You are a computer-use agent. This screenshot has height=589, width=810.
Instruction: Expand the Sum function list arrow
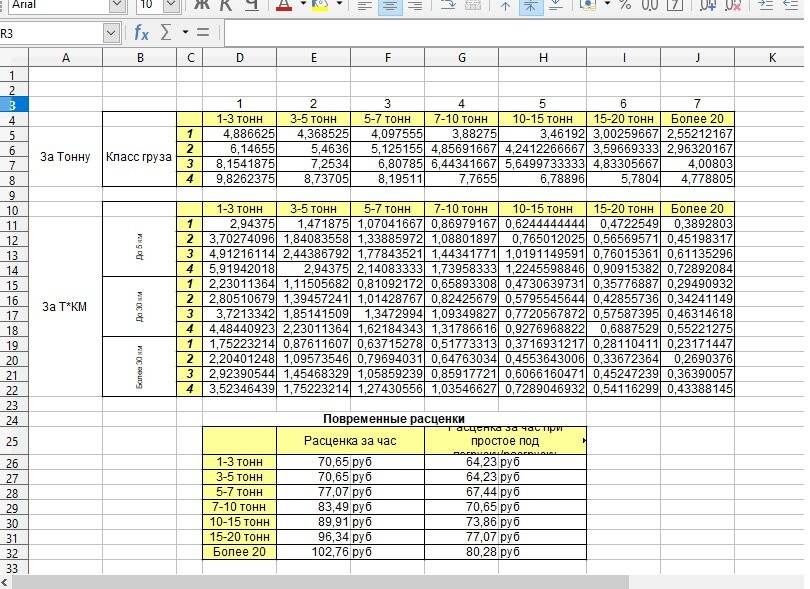(185, 33)
